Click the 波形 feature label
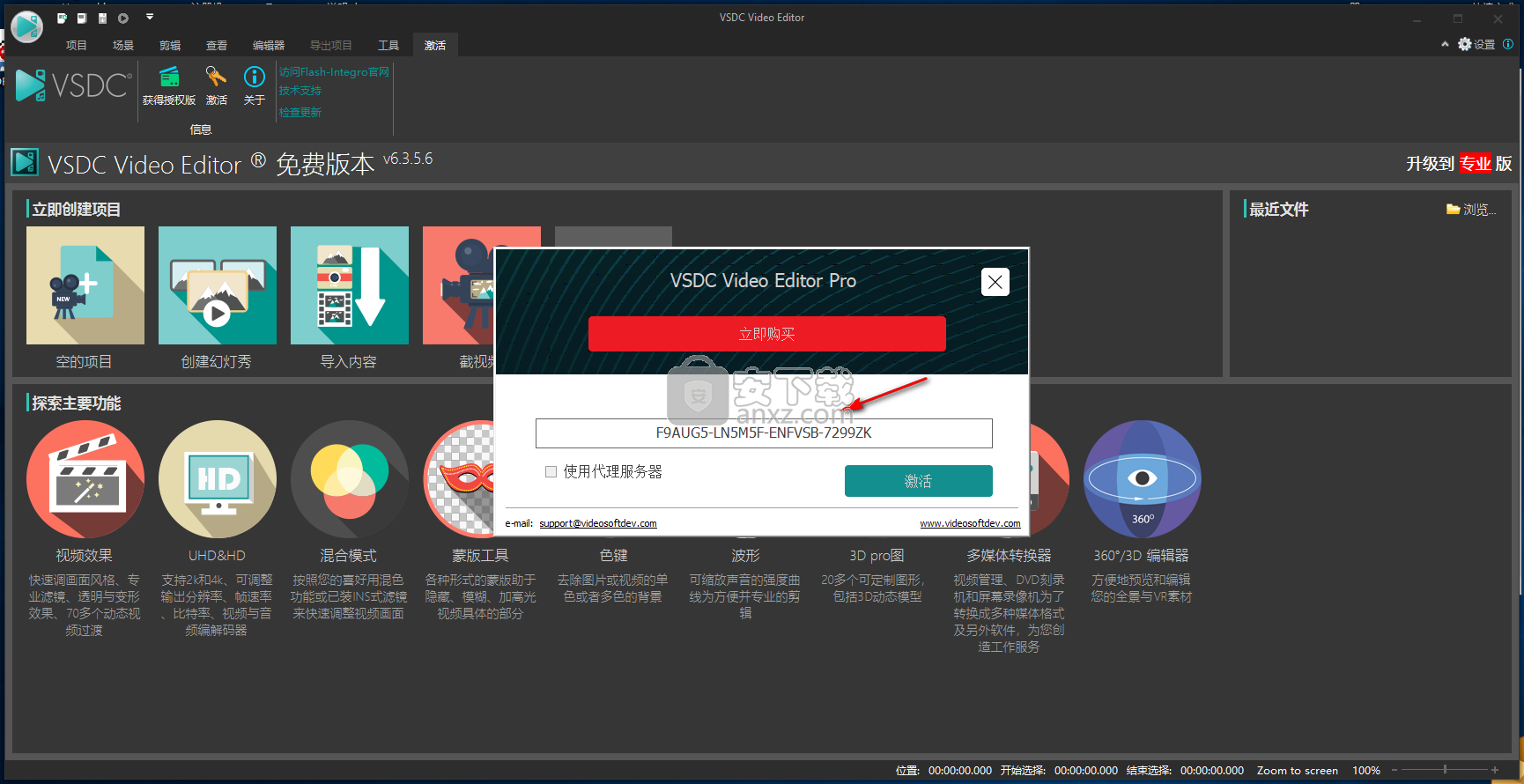The image size is (1524, 784). coord(745,556)
